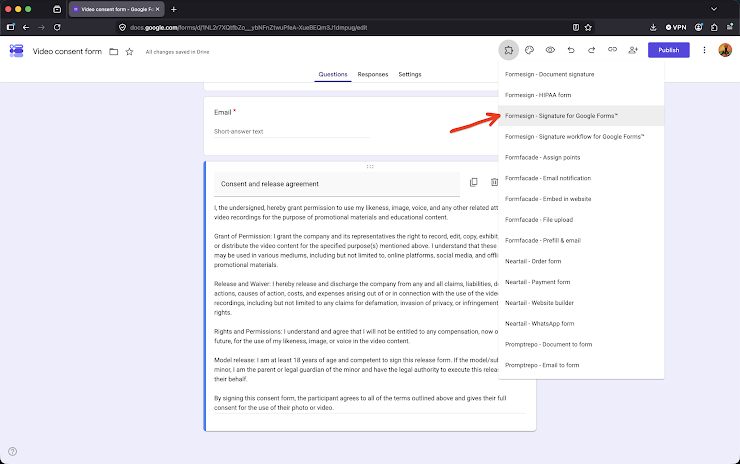Duplicate the Consent and release agreement item
Image resolution: width=740 pixels, height=464 pixels.
[x=473, y=182]
